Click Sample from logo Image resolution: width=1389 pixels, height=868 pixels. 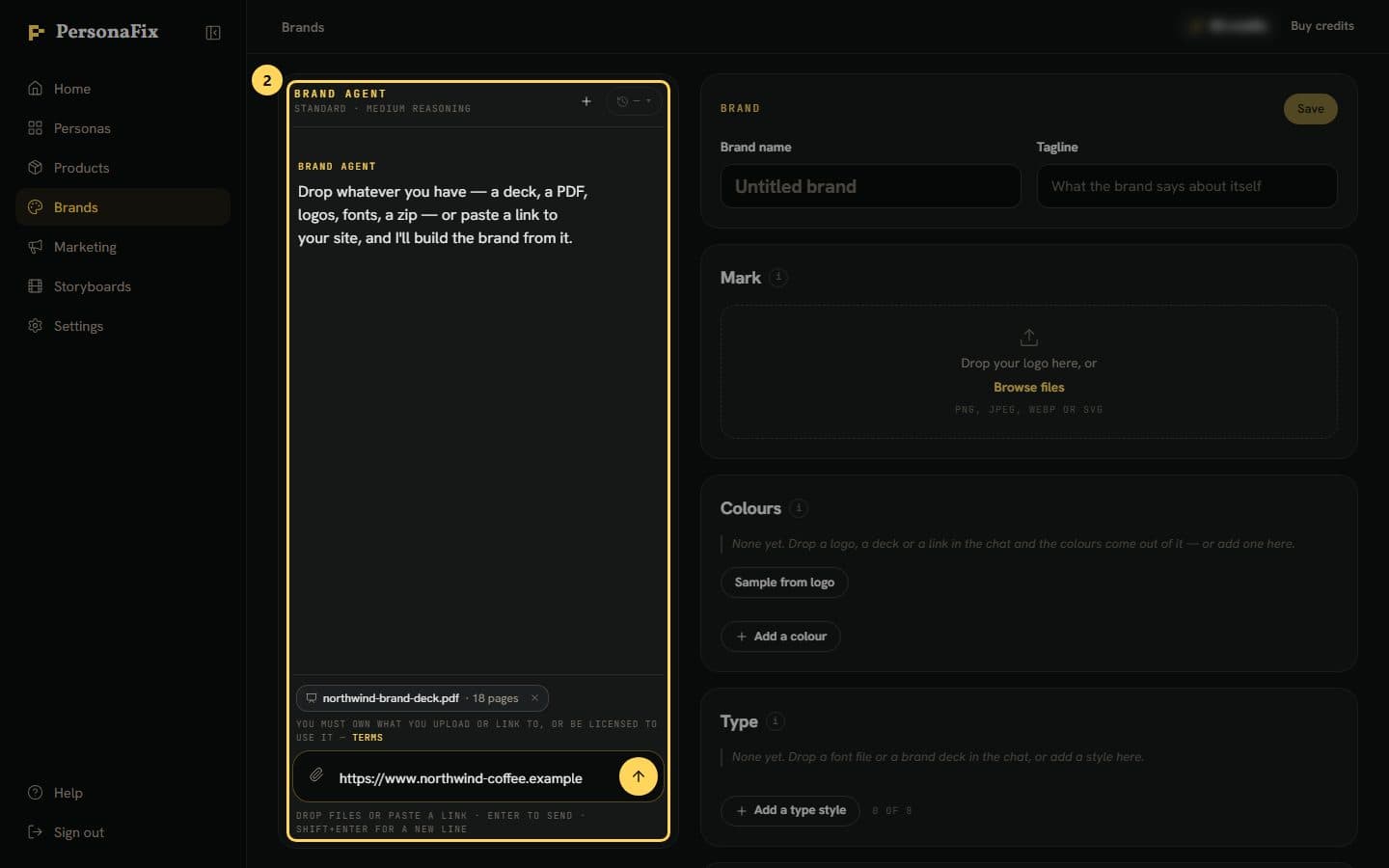(784, 583)
